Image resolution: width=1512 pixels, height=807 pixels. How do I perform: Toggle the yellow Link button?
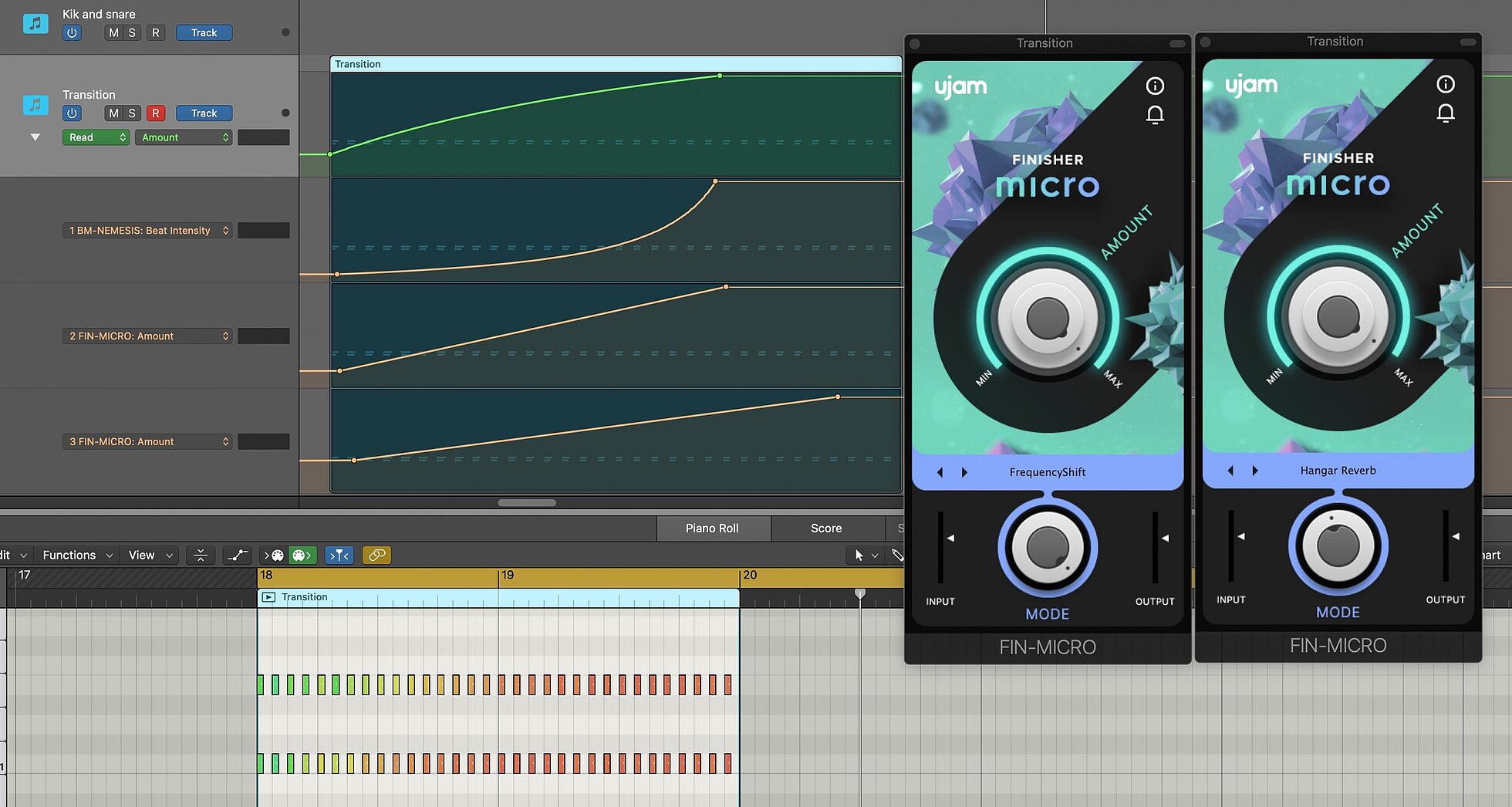pos(376,555)
